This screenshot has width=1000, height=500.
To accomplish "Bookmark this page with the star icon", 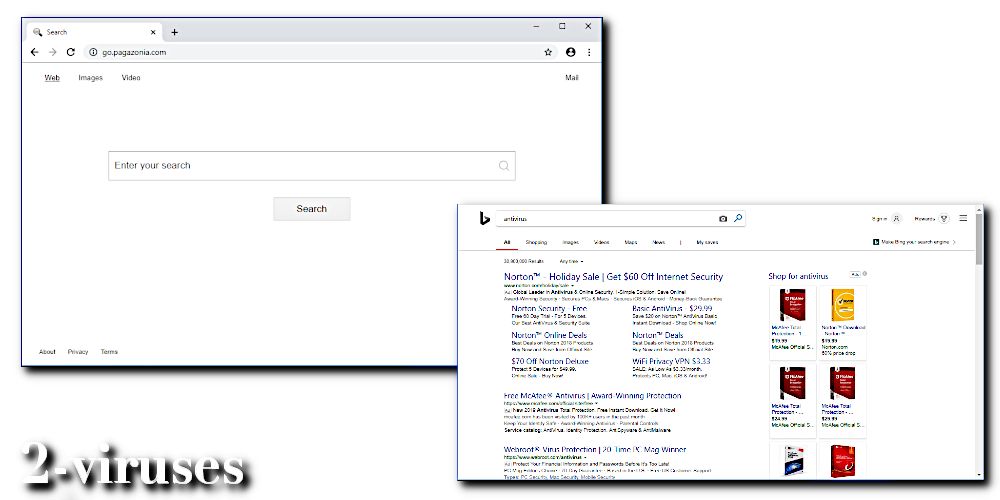I will 548,52.
